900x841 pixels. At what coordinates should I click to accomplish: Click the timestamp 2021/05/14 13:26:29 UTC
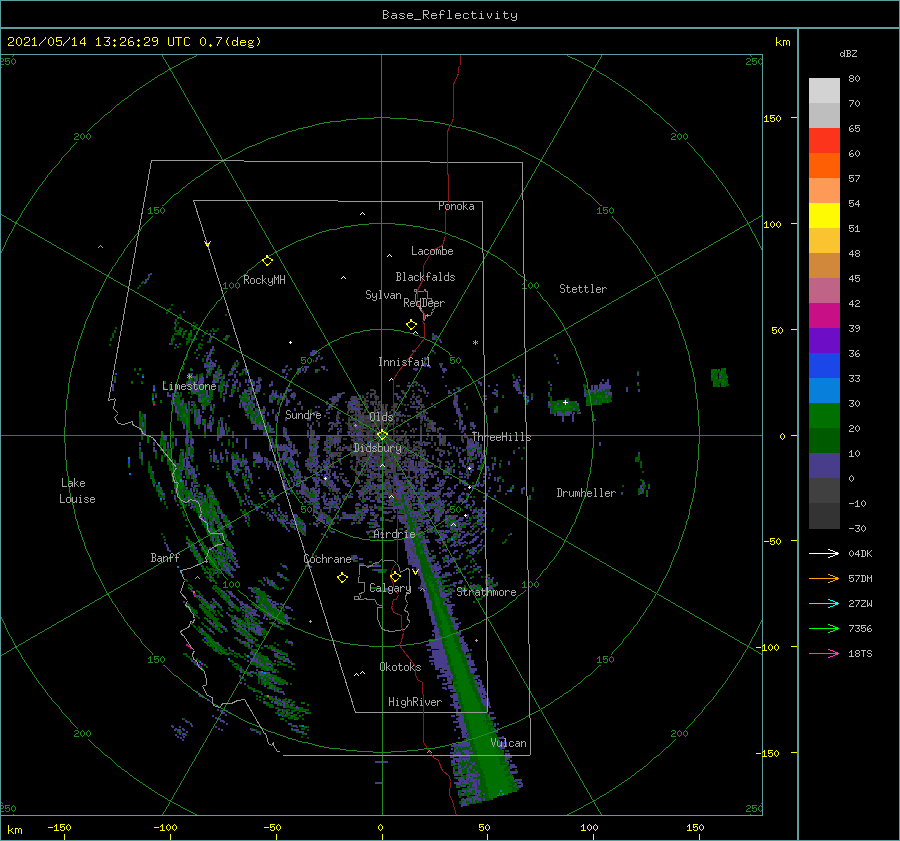coord(99,42)
